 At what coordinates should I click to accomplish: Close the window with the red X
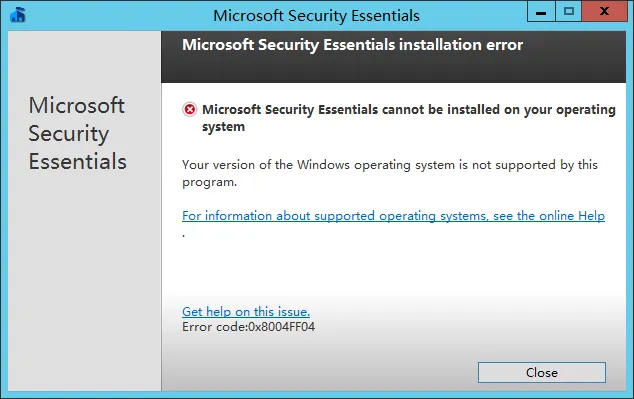(604, 11)
